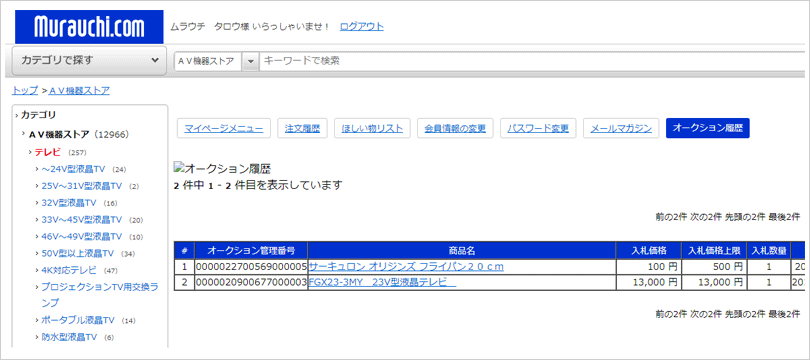Open 50V型以上液晶TV category
Image resolution: width=810 pixels, height=360 pixels.
pos(77,254)
